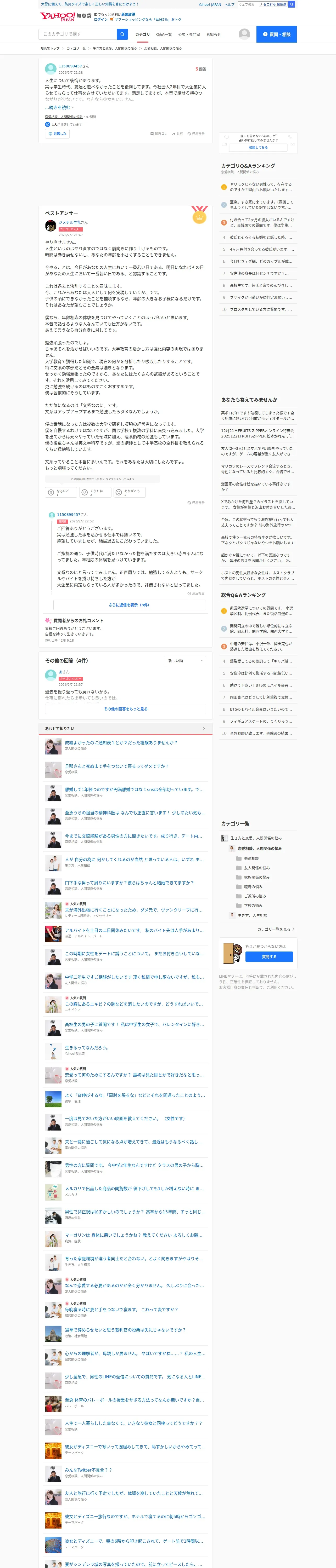Viewport: 336px width, 1568px height.
Task: Click the folder icon beside 家族関係の悩み
Action: [x=239, y=877]
